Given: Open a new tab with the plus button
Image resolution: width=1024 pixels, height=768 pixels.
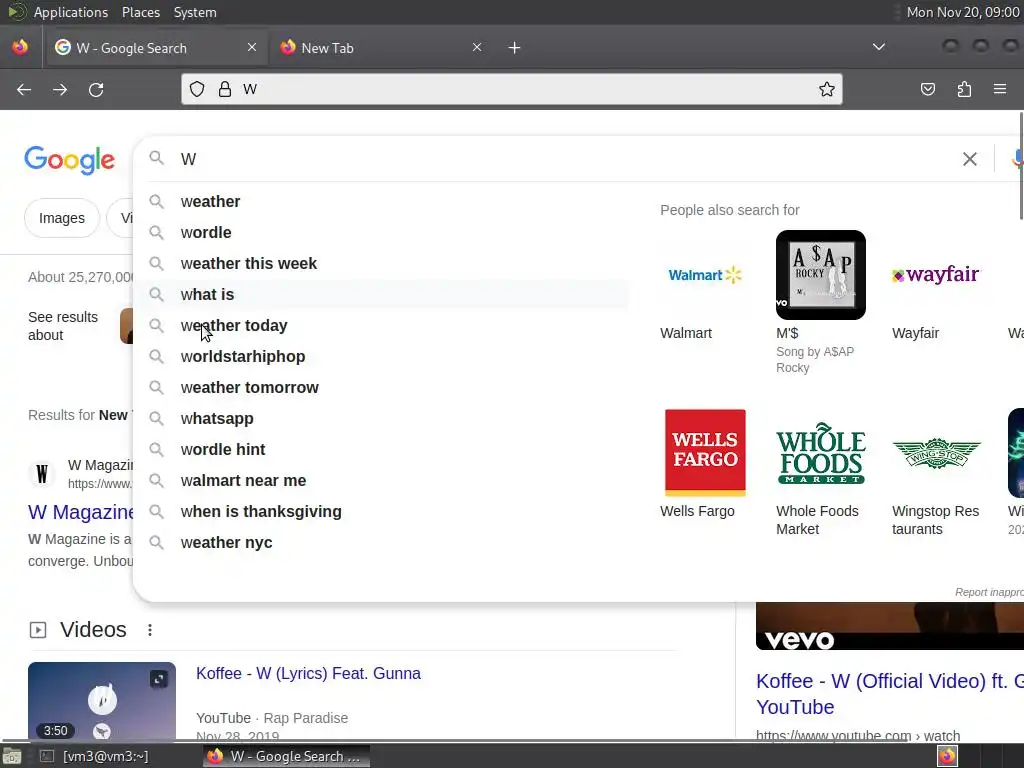Looking at the screenshot, I should (515, 48).
